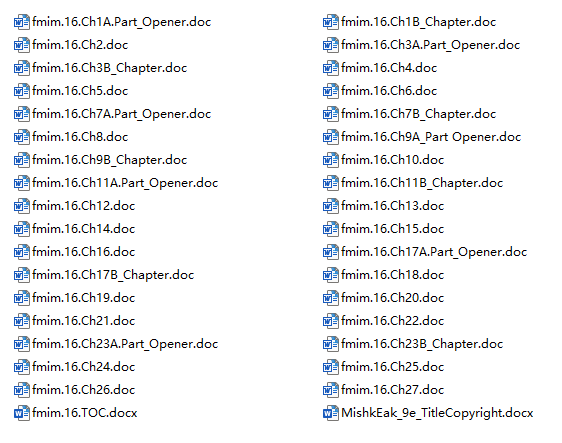Viewport: 562px width, 443px height.
Task: Select file name fmim.16.Ch17A.Part_Opener.doc
Action: tap(434, 252)
